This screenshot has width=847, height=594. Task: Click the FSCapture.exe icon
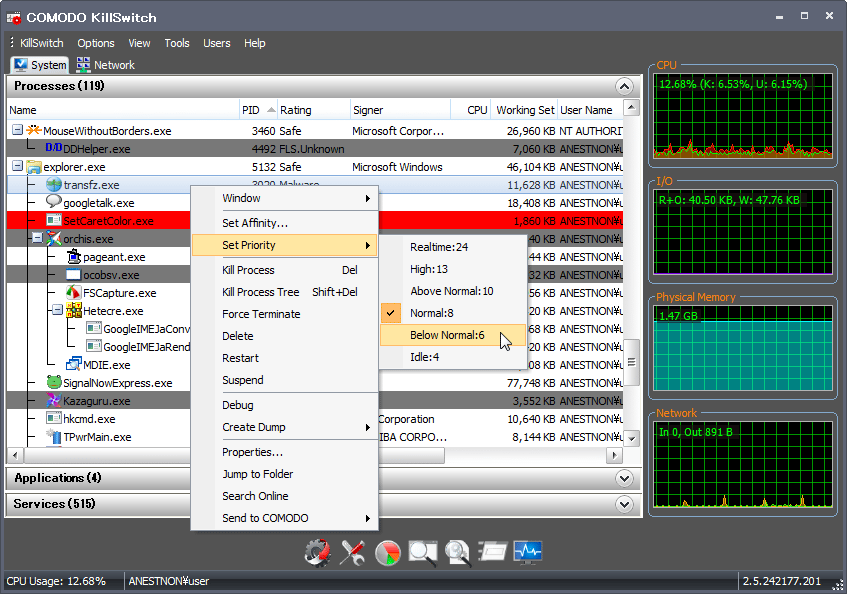coord(73,293)
